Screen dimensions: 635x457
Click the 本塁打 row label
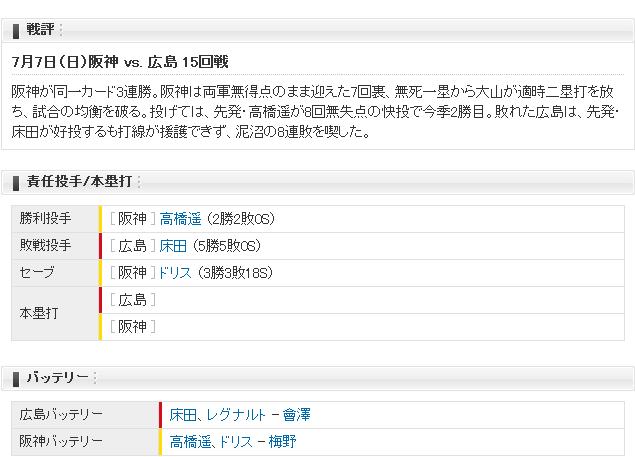pyautogui.click(x=39, y=313)
